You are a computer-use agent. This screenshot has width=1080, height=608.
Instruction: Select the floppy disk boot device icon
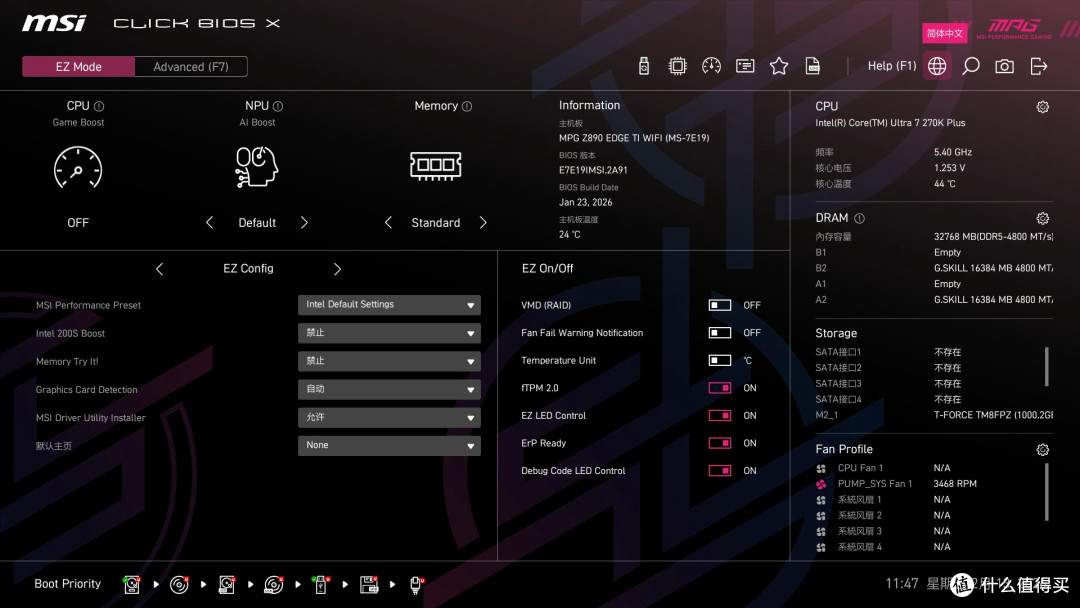[369, 585]
